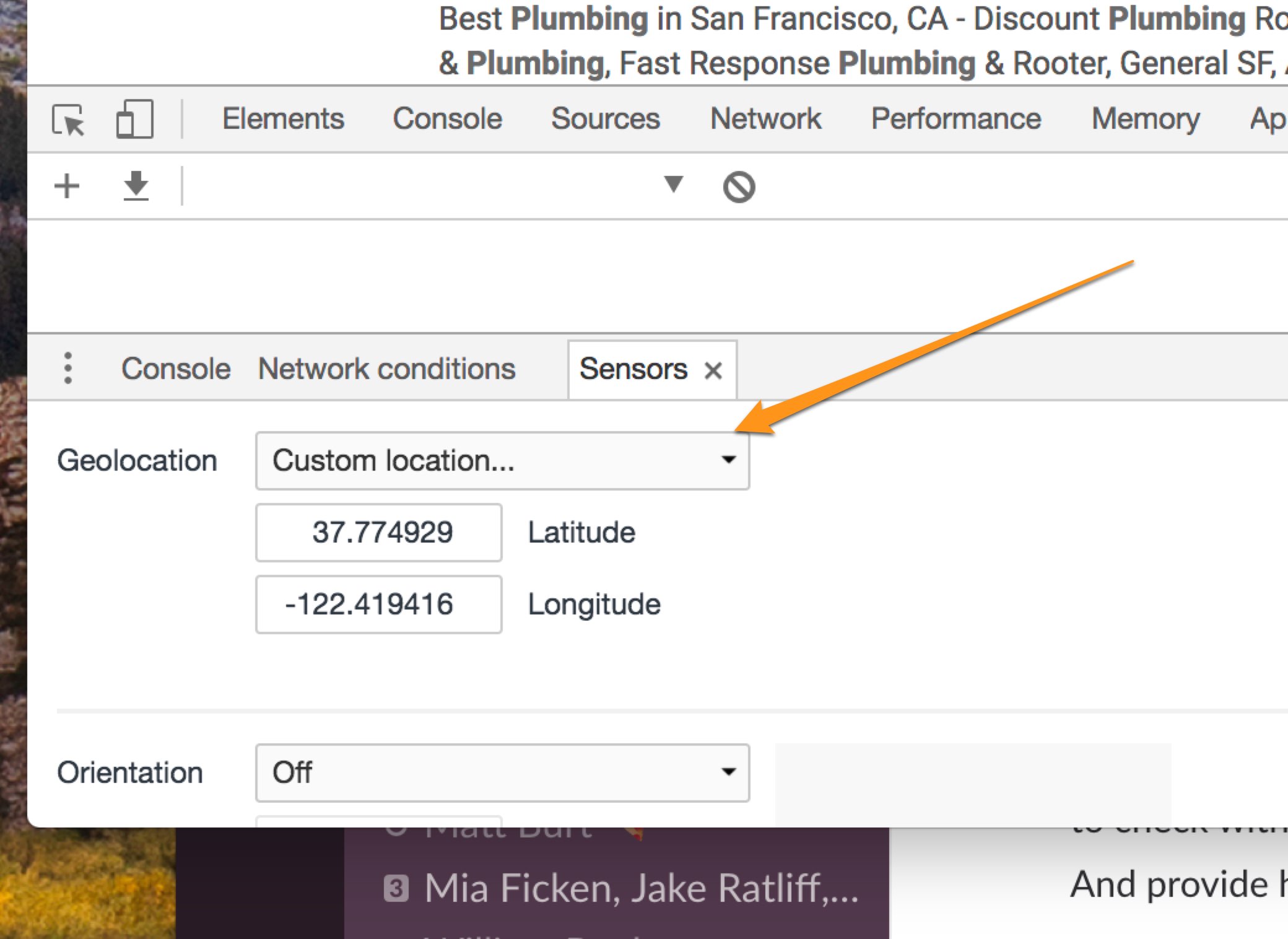Select the drawer Console tab

click(176, 369)
